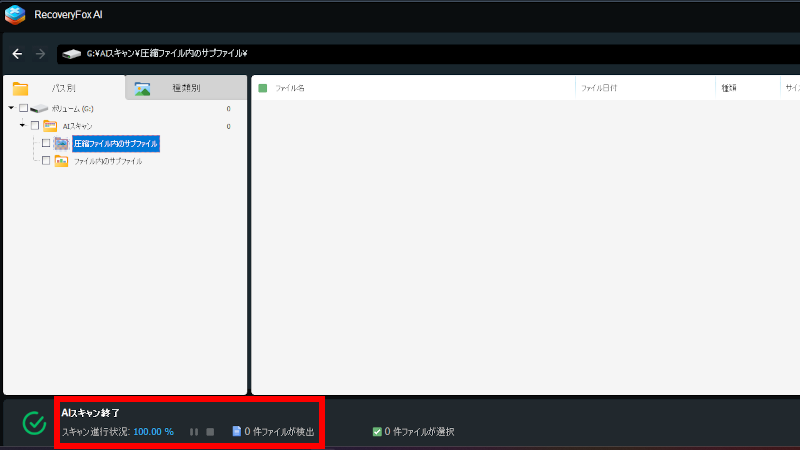Click the 圧縮ファイル内のサブファイル folder icon
The height and width of the screenshot is (450, 800).
coord(61,143)
